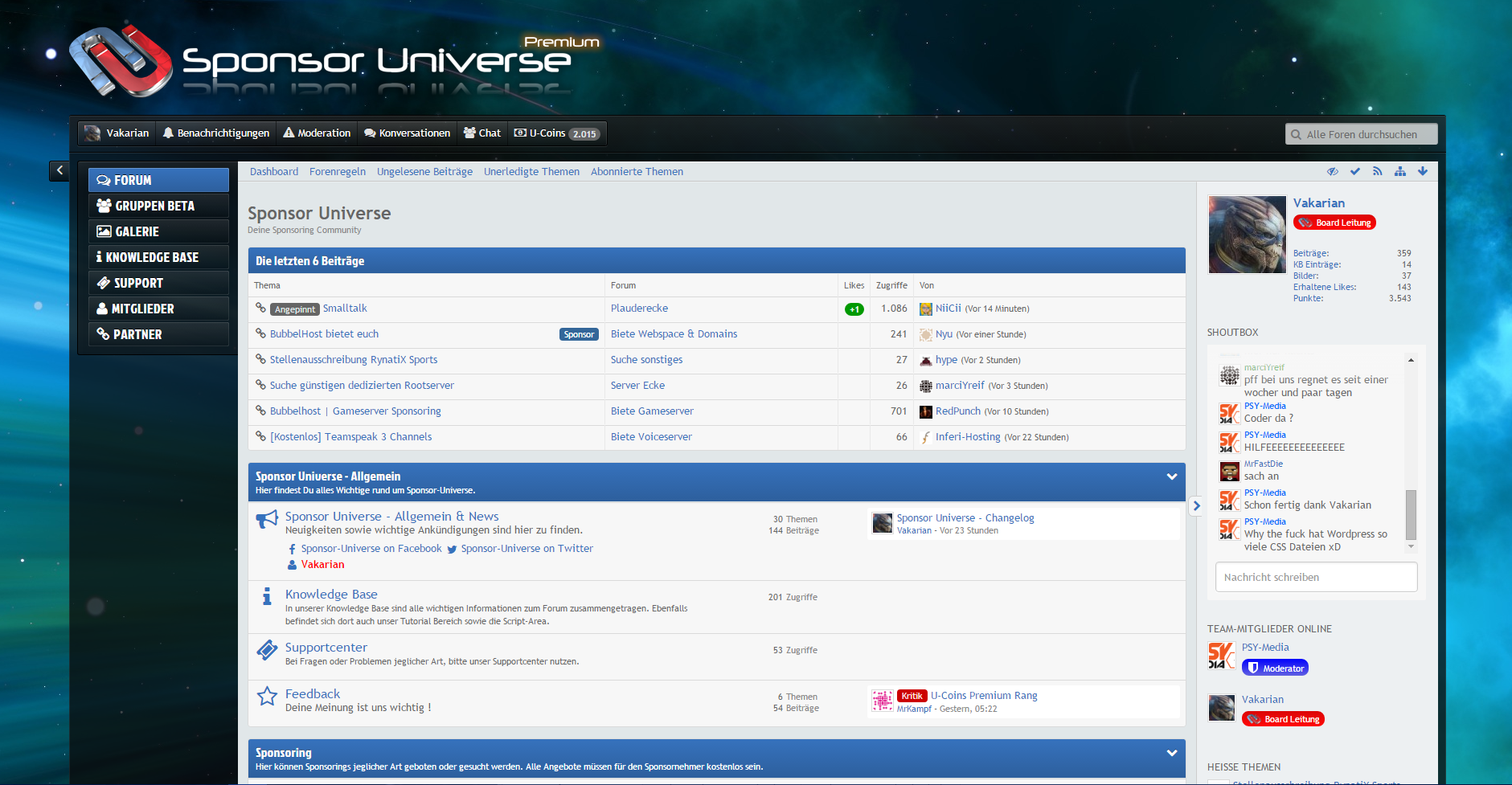
Task: Open the Galerie sidebar menu item
Action: tap(137, 231)
